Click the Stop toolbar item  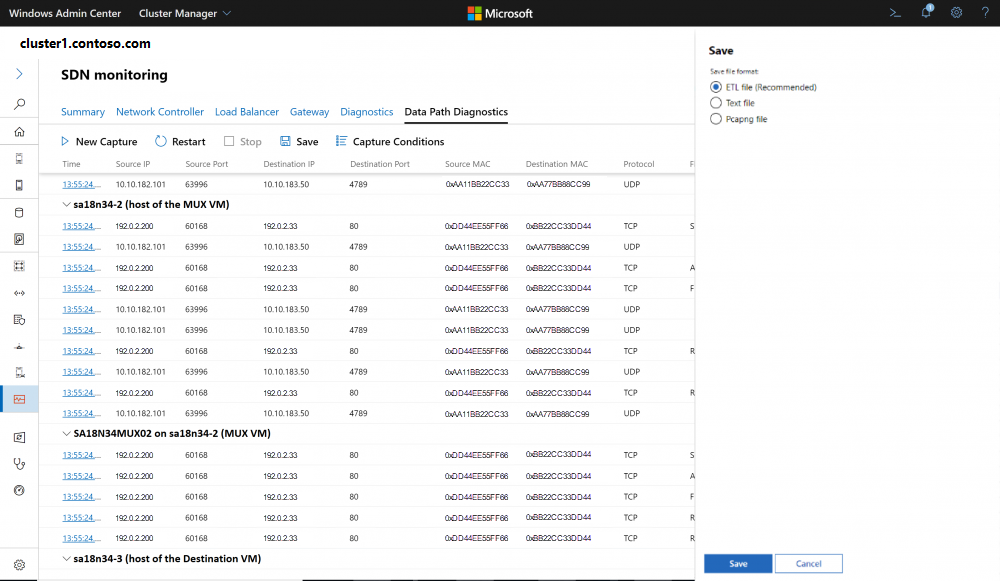point(243,142)
